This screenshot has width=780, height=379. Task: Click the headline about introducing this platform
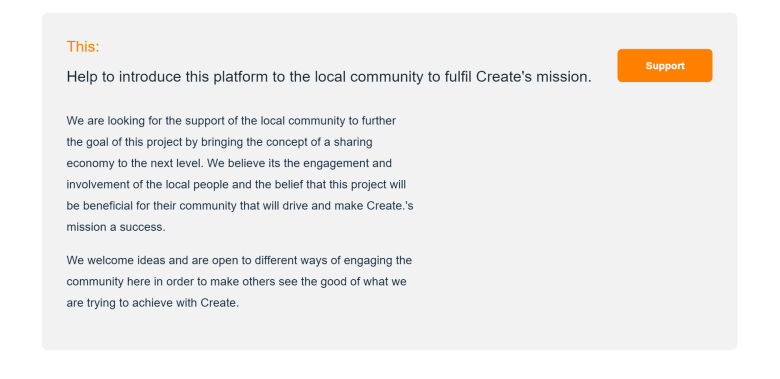329,77
